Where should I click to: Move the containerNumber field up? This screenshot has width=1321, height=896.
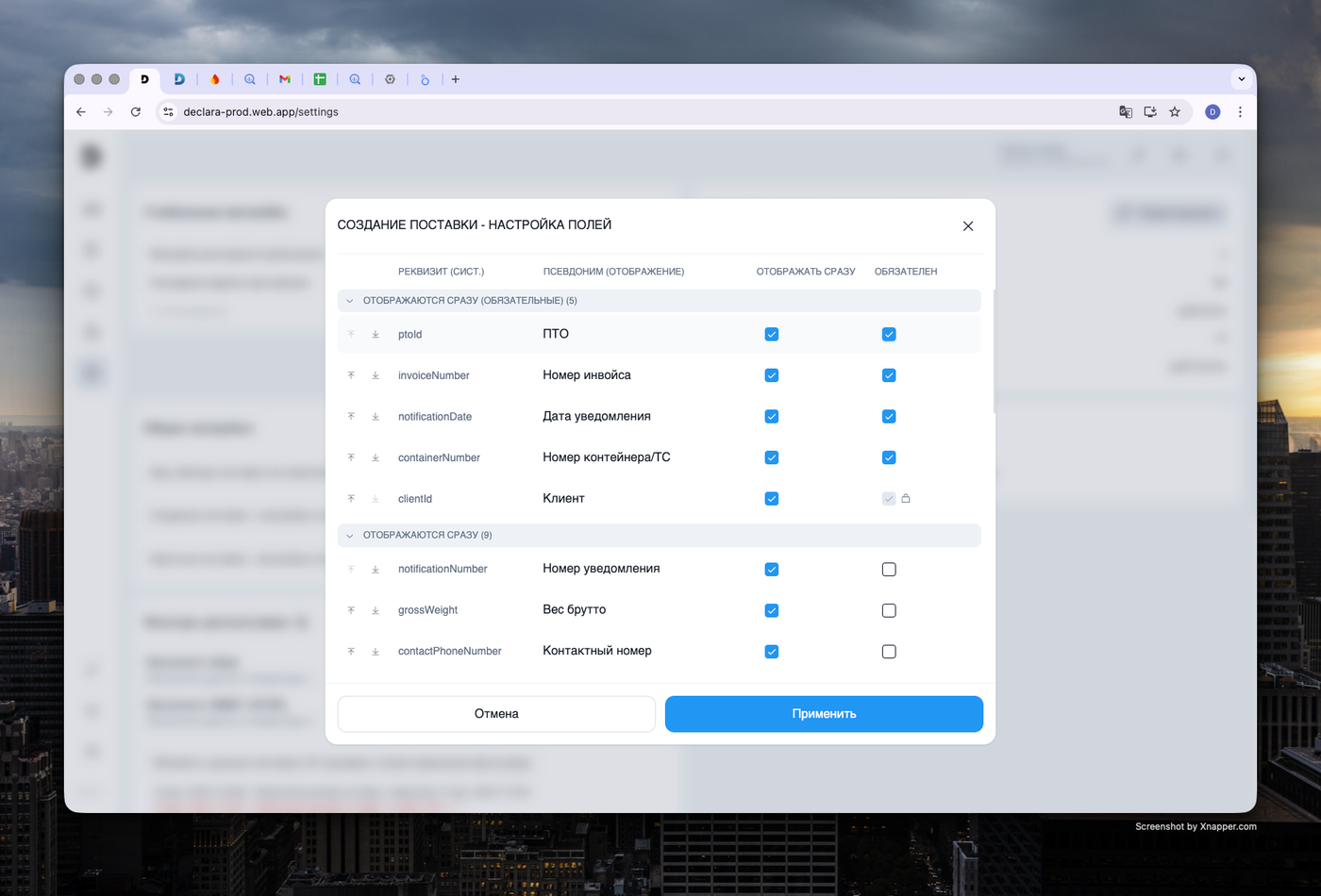click(351, 457)
